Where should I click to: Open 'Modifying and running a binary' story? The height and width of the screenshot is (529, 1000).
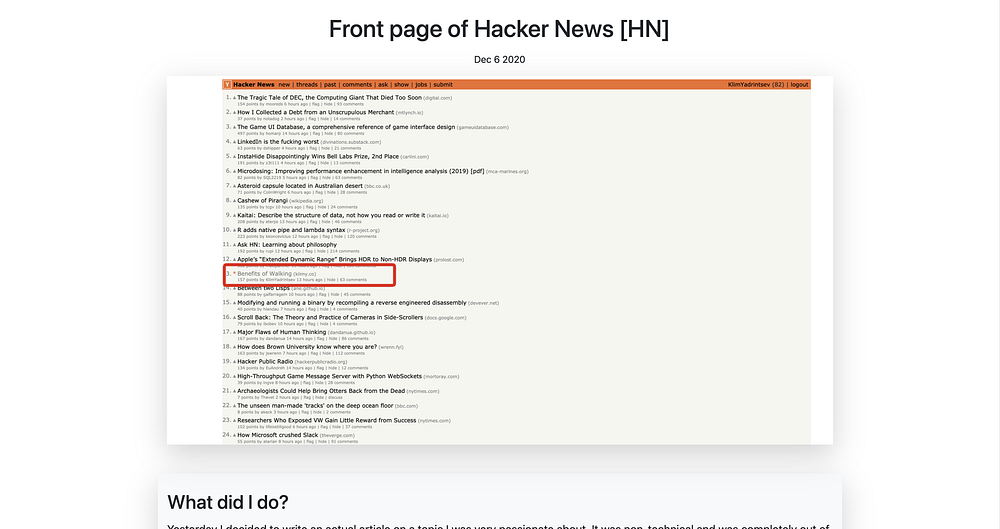click(351, 302)
